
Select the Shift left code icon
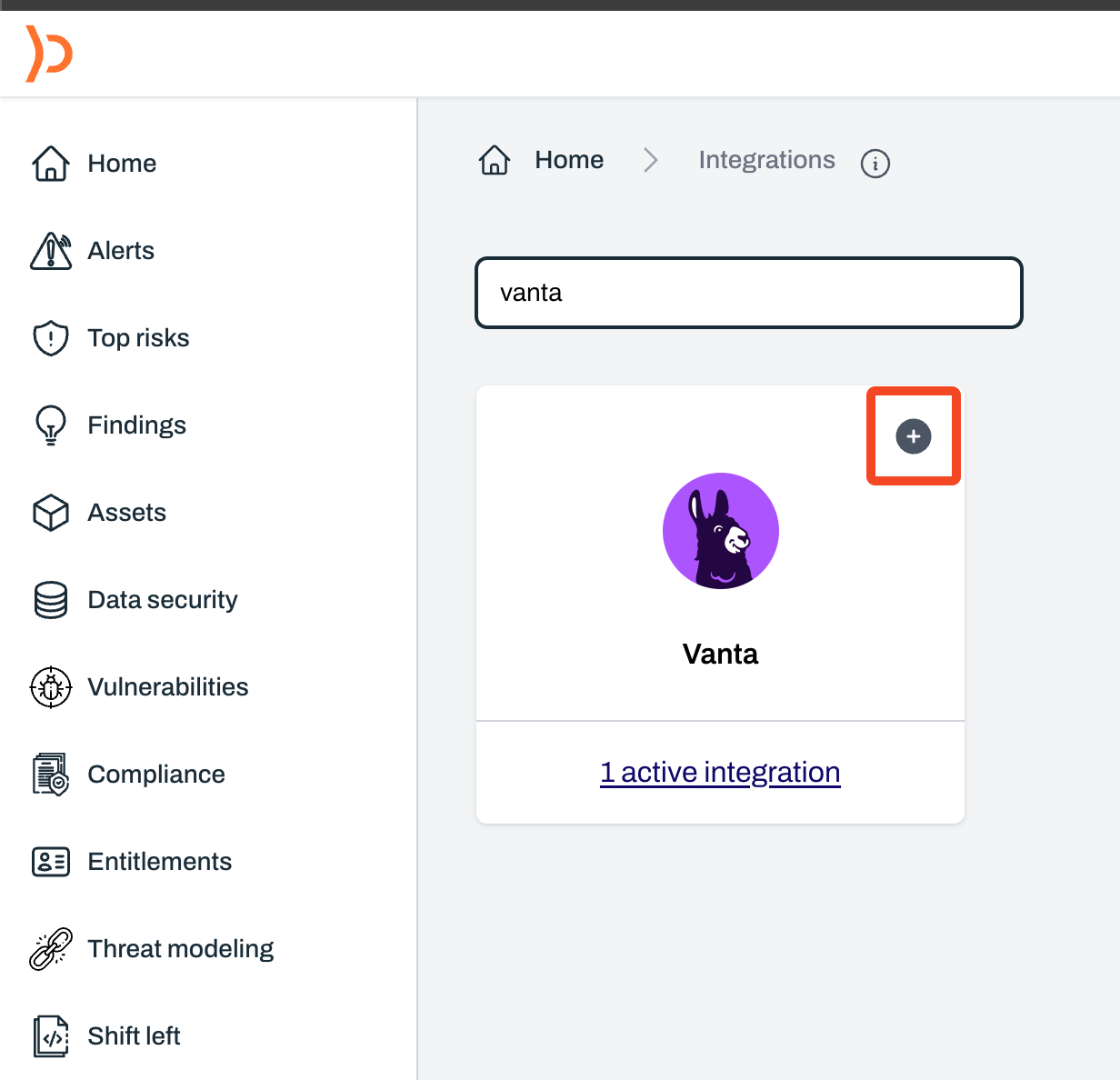pos(51,1036)
